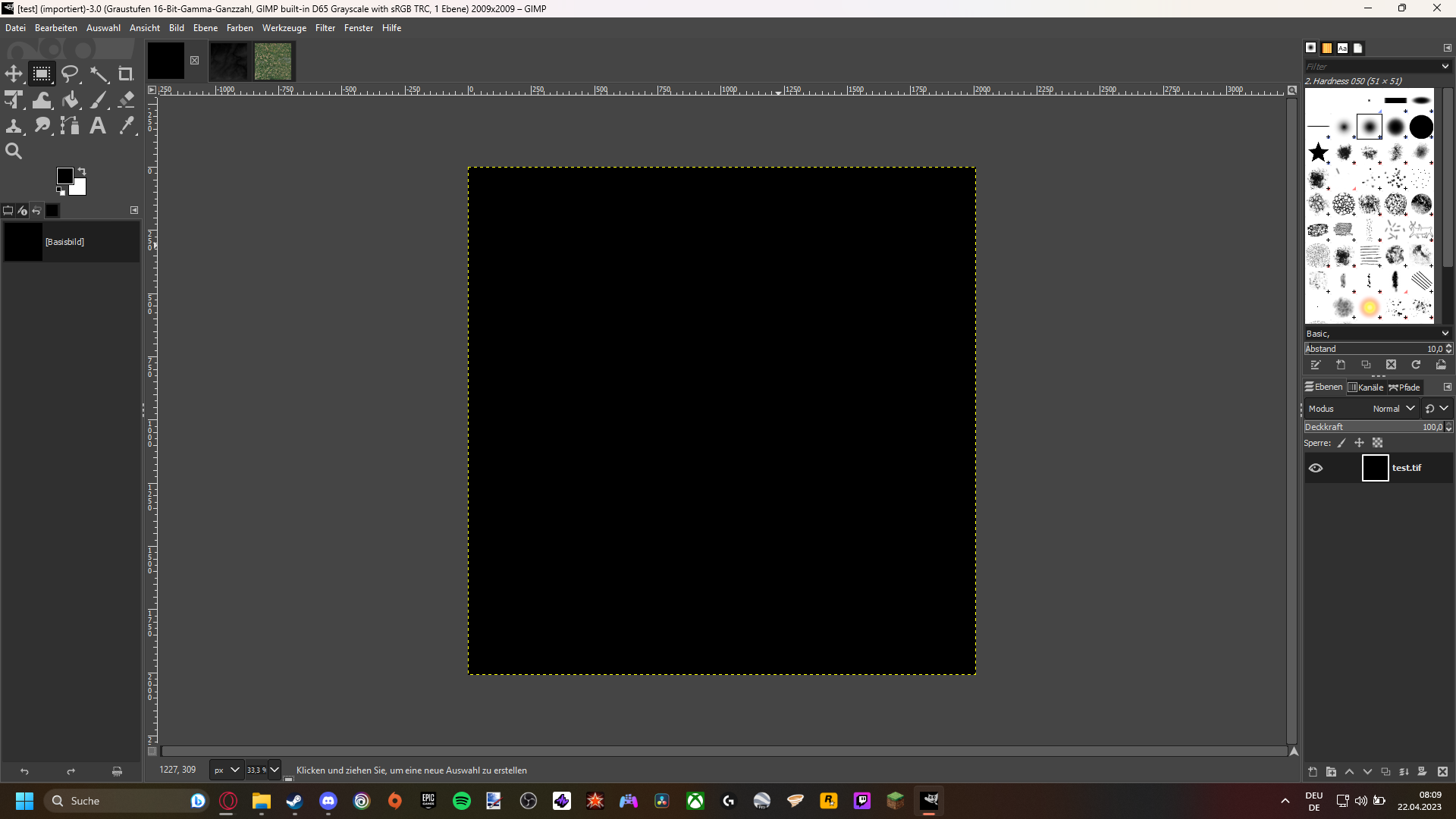Switch to the green grass image thumbnail tab
The image size is (1456, 819).
coord(273,61)
